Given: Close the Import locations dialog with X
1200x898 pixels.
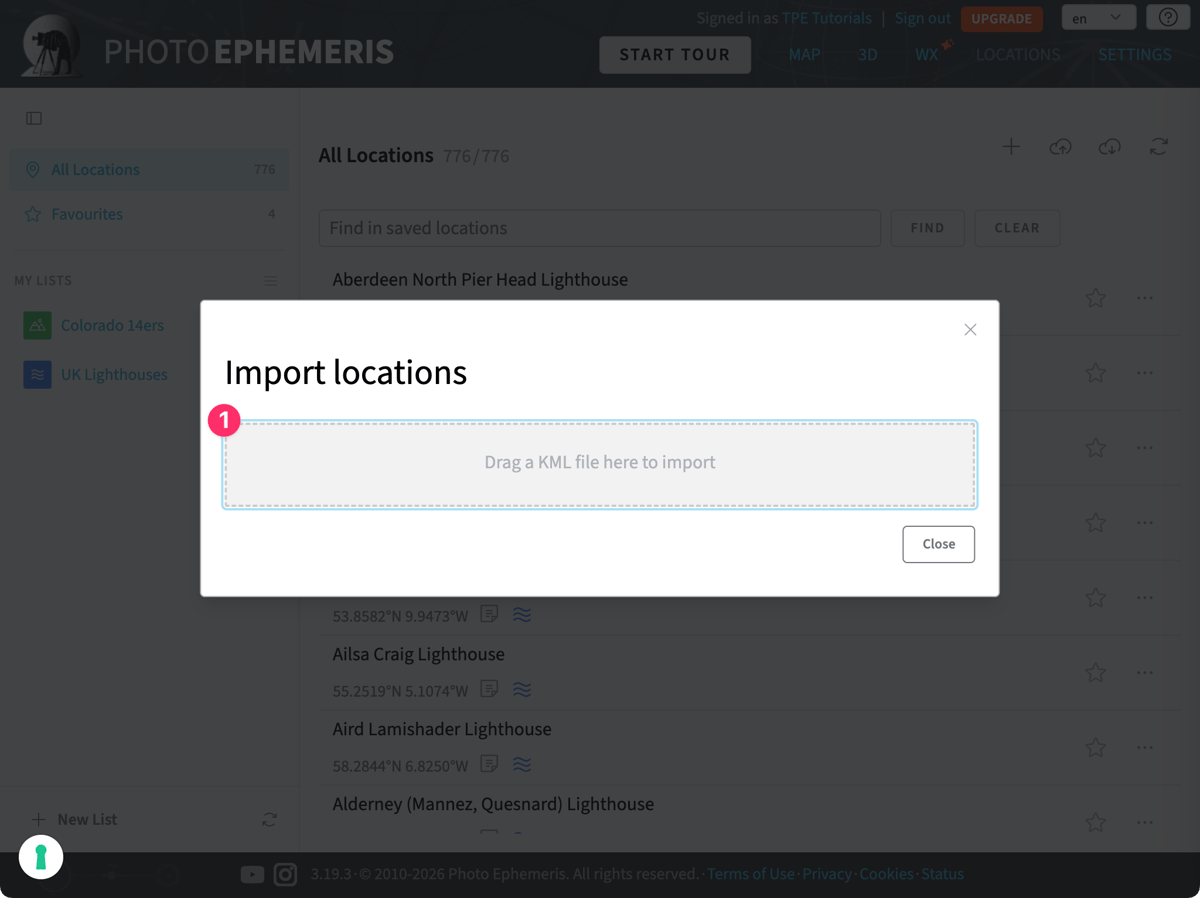Looking at the screenshot, I should click(x=970, y=330).
